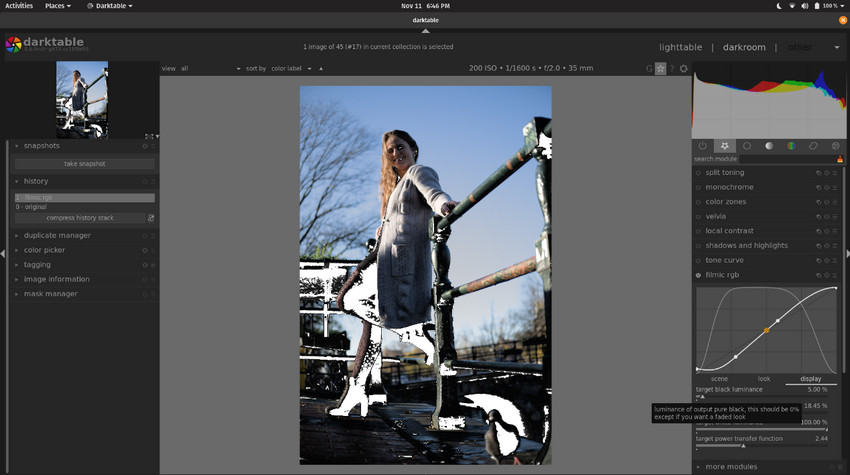Reset the monochrome module parameters
850x475 pixels.
827,188
